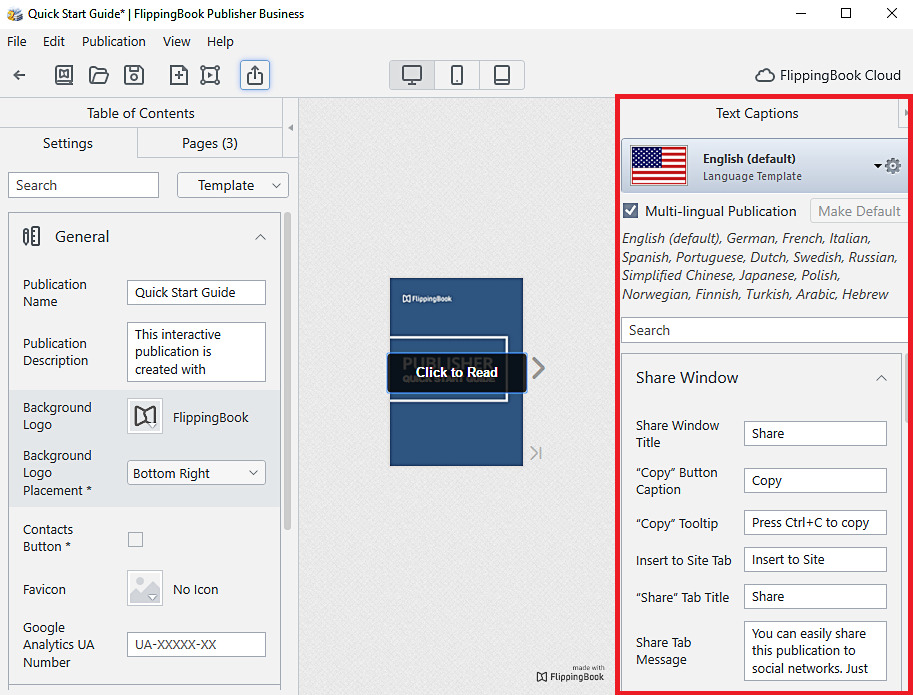913x695 pixels.
Task: Click the Favicon No Icon thumbnail
Action: (145, 588)
